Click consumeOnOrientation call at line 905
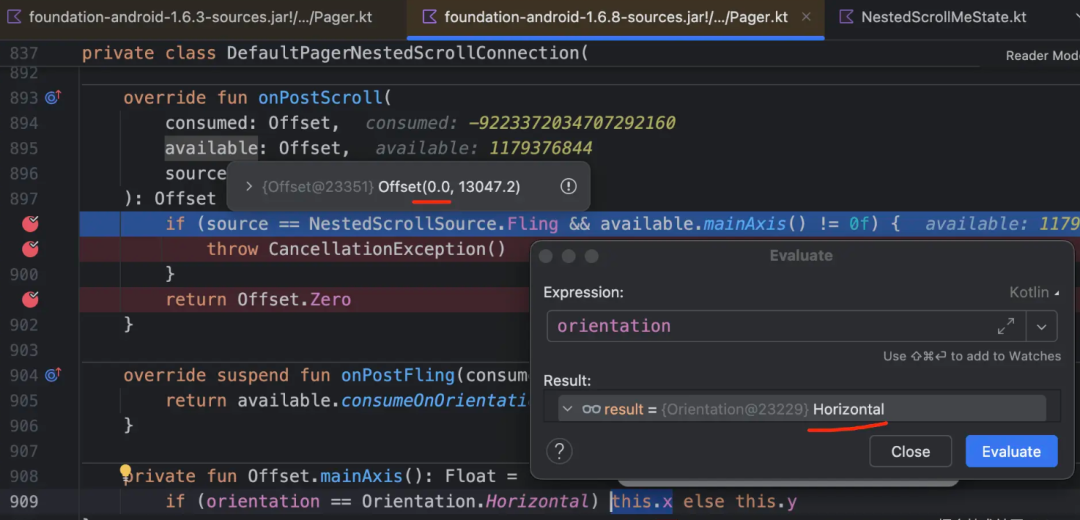The height and width of the screenshot is (520, 1080). point(435,400)
